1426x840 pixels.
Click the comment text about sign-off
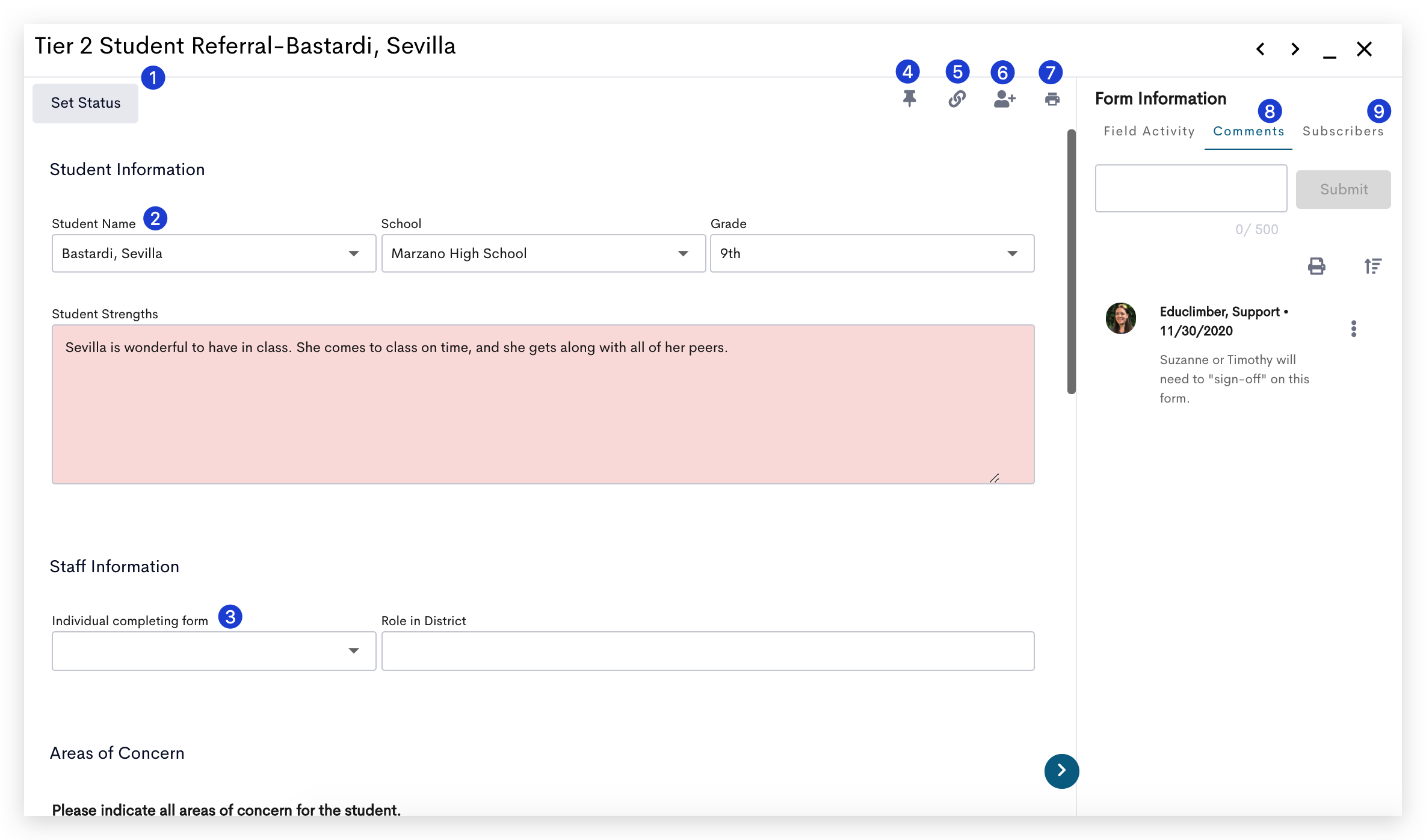pyautogui.click(x=1234, y=379)
